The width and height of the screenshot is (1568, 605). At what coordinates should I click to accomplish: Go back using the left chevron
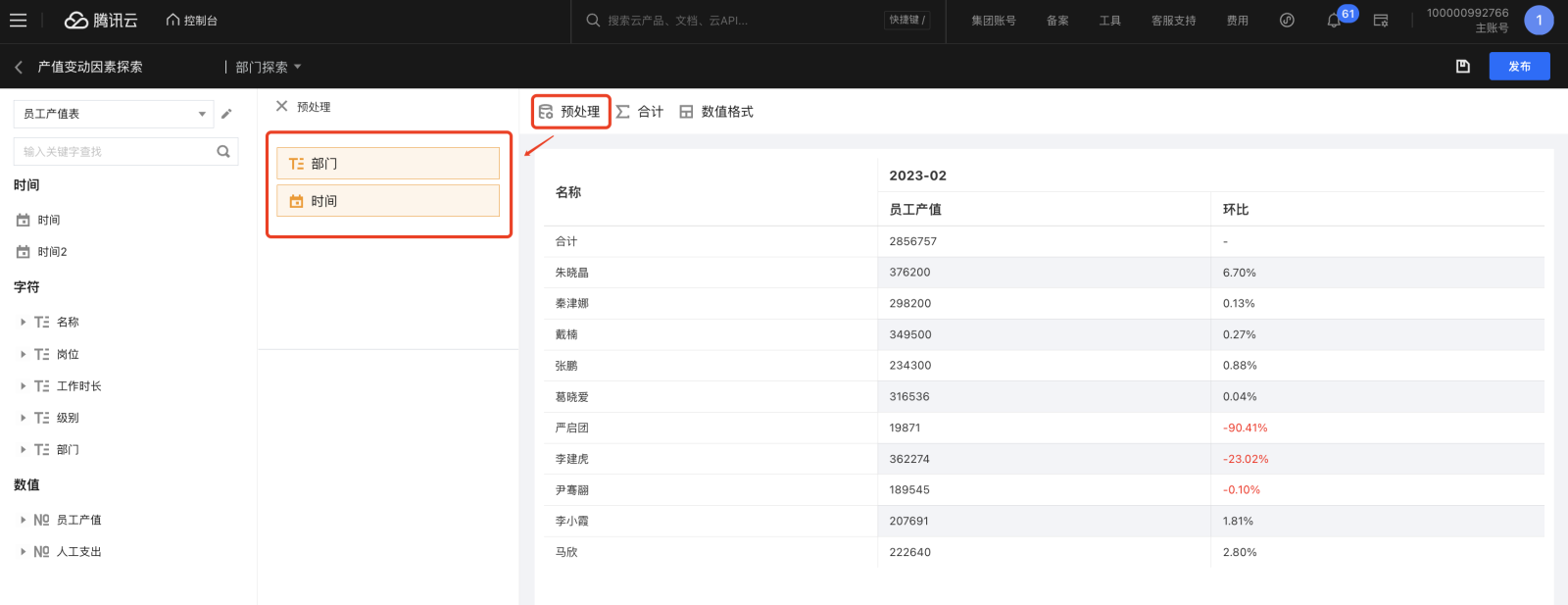click(x=19, y=67)
